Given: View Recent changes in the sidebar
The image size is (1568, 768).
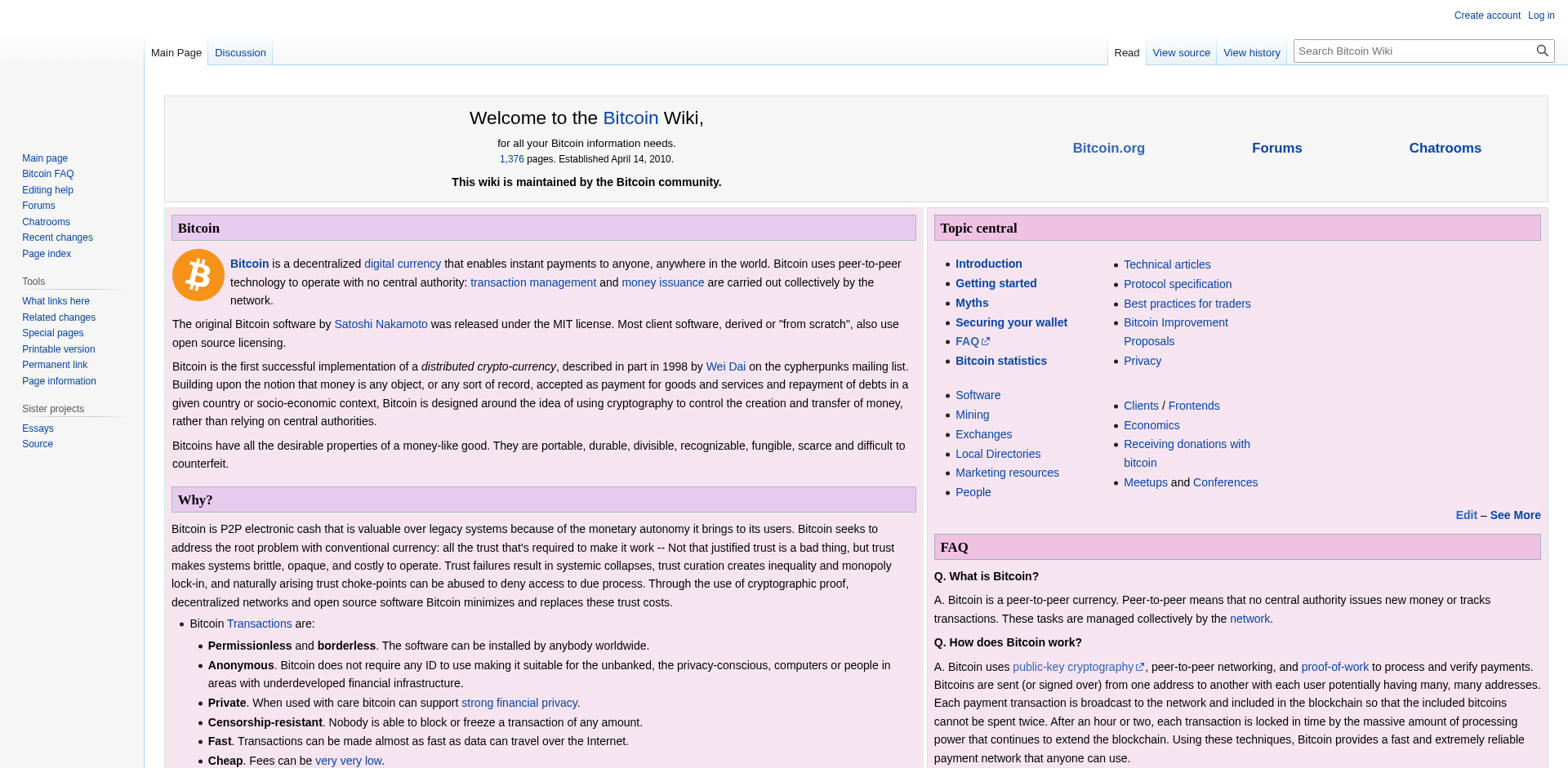Looking at the screenshot, I should tap(57, 238).
